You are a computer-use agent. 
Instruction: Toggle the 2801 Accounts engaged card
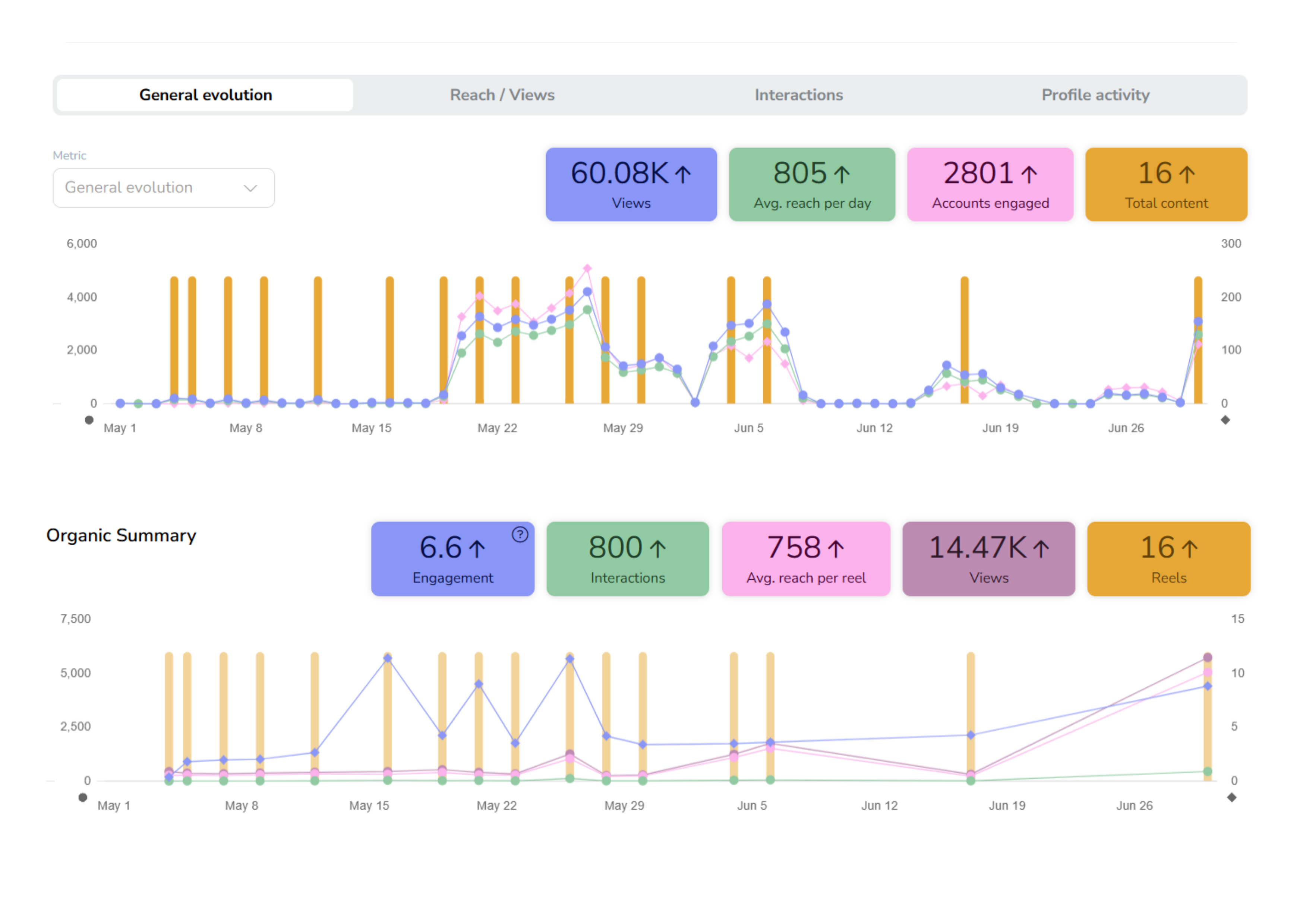coord(990,185)
